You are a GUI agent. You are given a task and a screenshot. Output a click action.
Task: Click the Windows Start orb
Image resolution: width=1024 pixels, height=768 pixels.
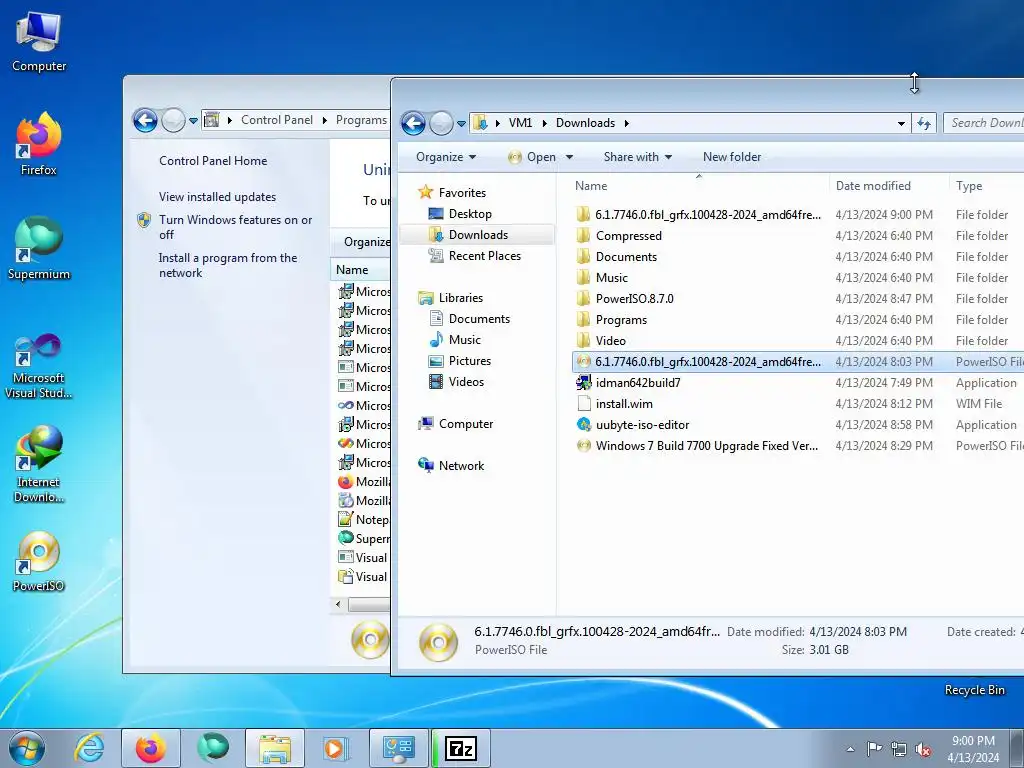click(27, 748)
